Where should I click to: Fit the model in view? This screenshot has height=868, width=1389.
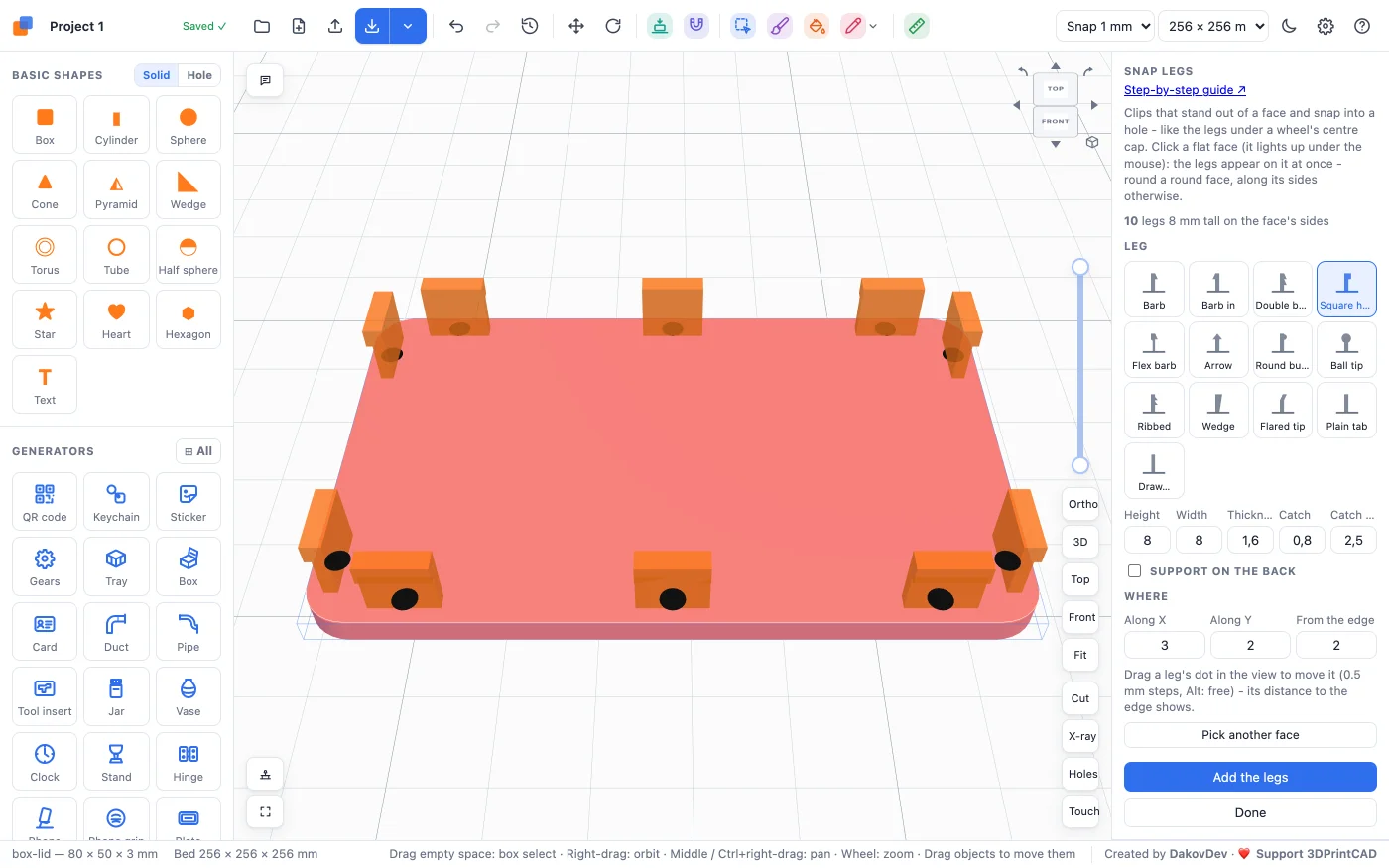click(x=1081, y=655)
